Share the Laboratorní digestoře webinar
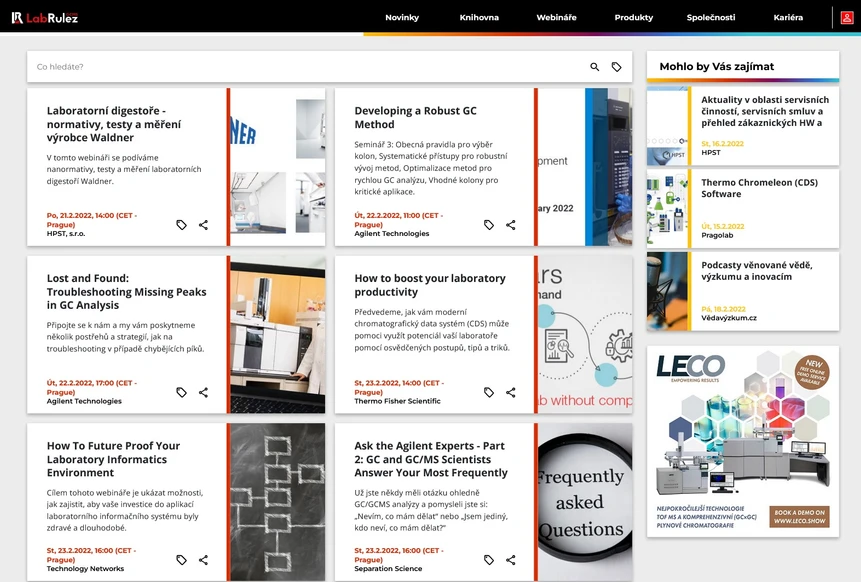The image size is (861, 582). tap(203, 225)
